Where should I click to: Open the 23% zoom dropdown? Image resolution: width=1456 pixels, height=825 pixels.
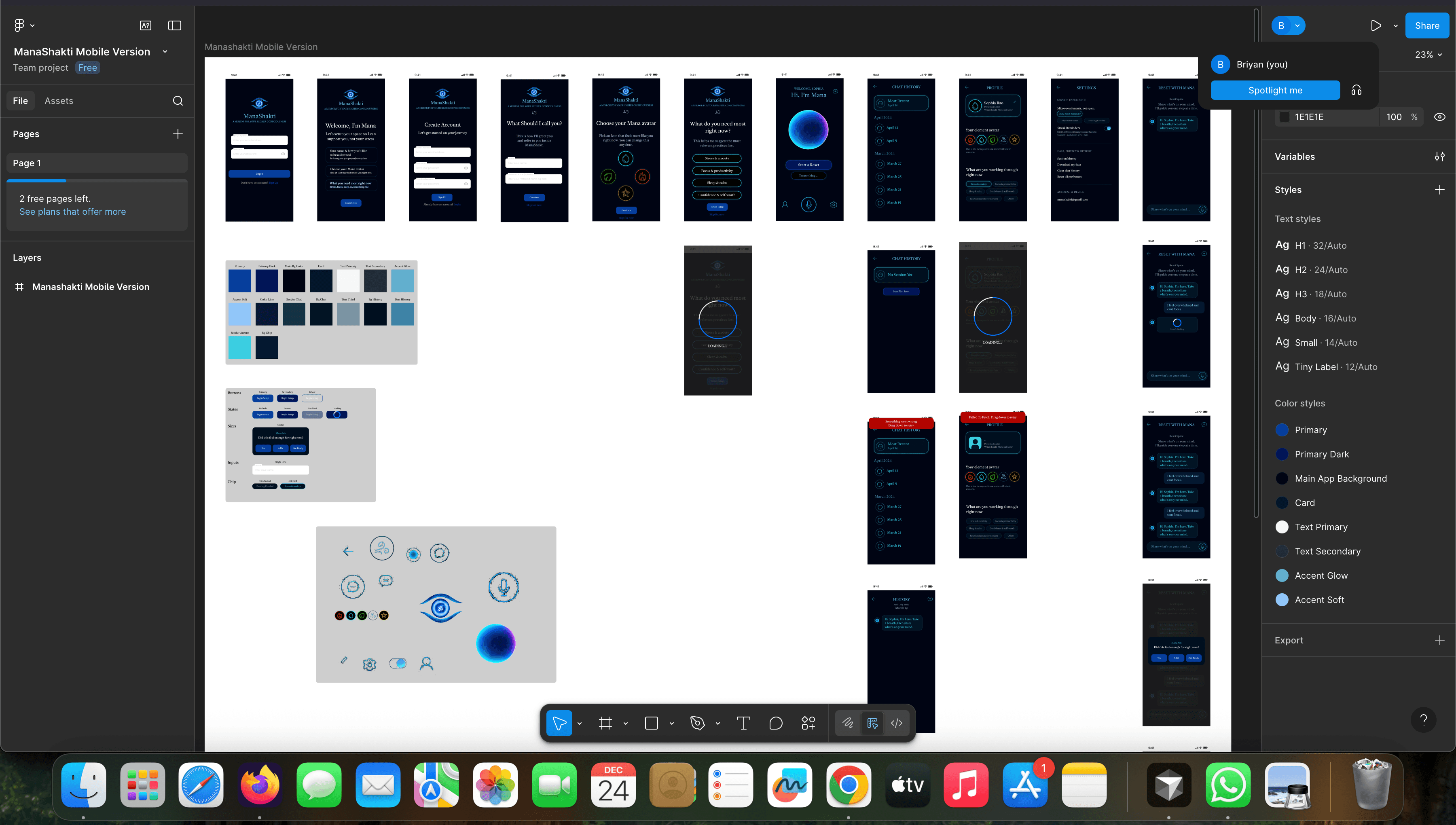click(x=1428, y=55)
